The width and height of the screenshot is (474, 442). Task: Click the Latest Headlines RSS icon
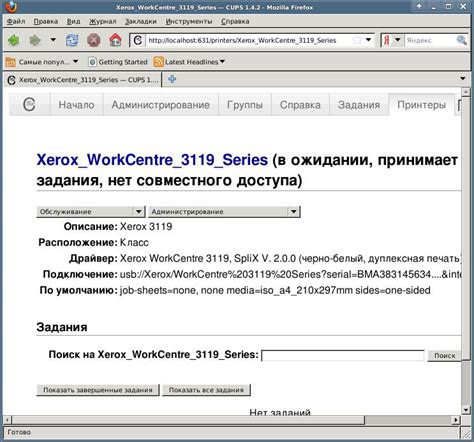pos(158,62)
